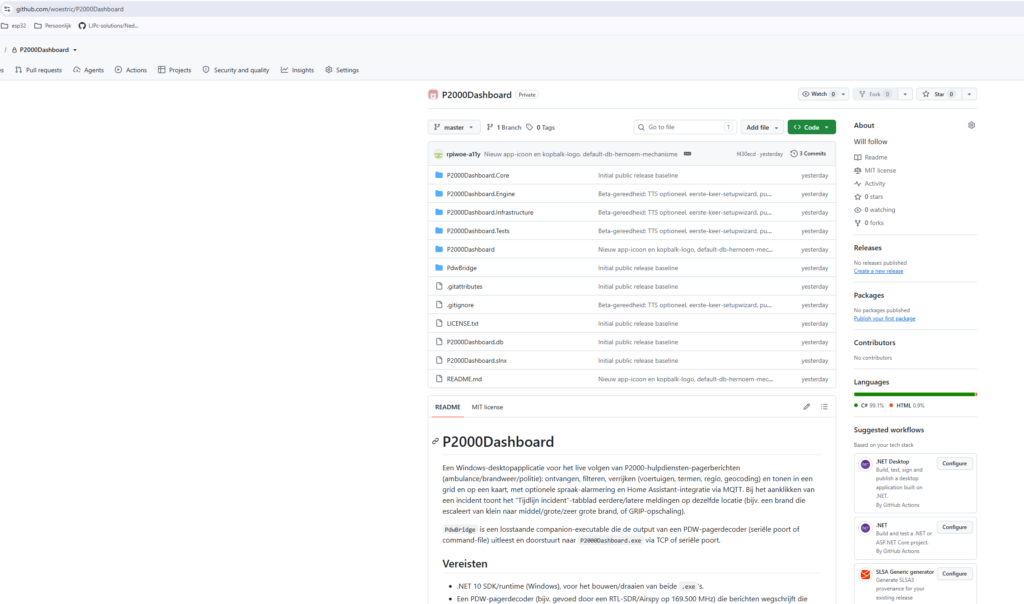The image size is (1024, 604).
Task: Open the Activity link in About
Action: point(870,183)
